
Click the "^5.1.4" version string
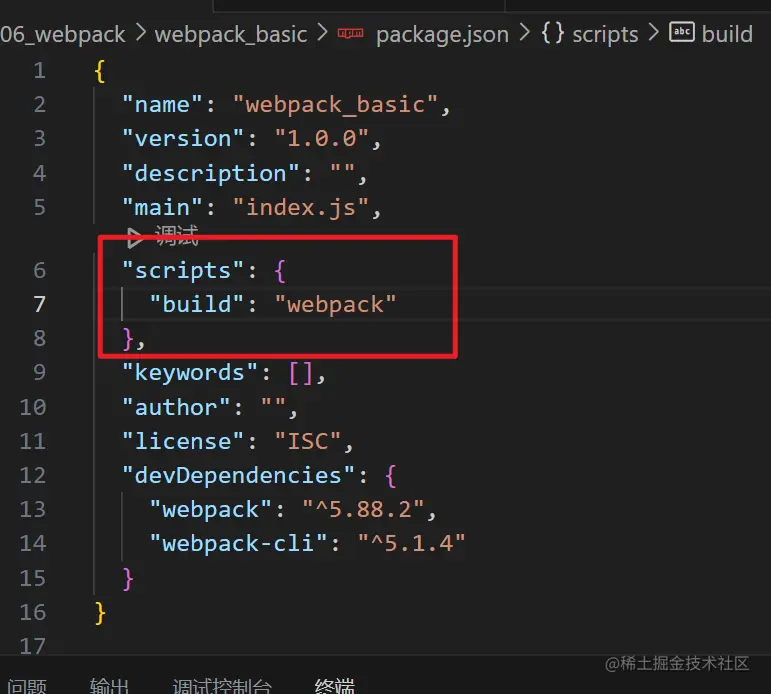tap(411, 543)
